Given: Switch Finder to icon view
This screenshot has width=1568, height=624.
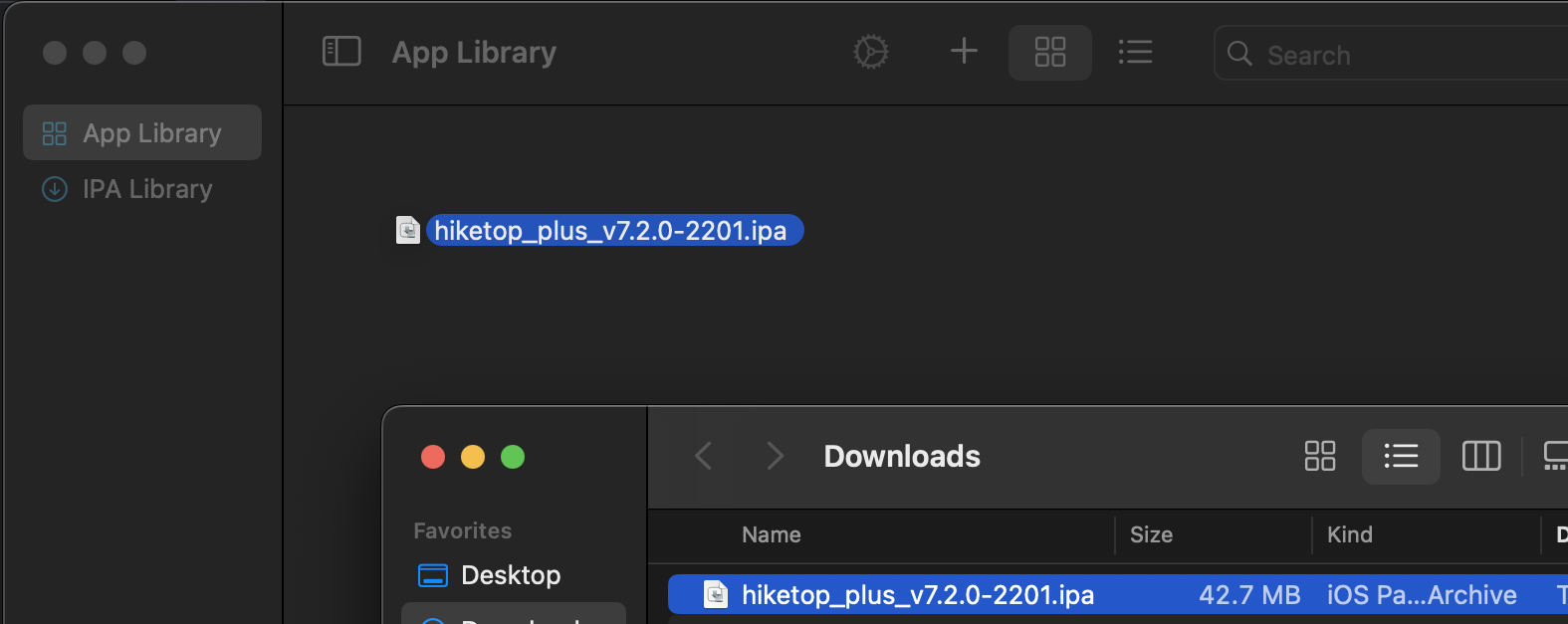Looking at the screenshot, I should click(1320, 456).
